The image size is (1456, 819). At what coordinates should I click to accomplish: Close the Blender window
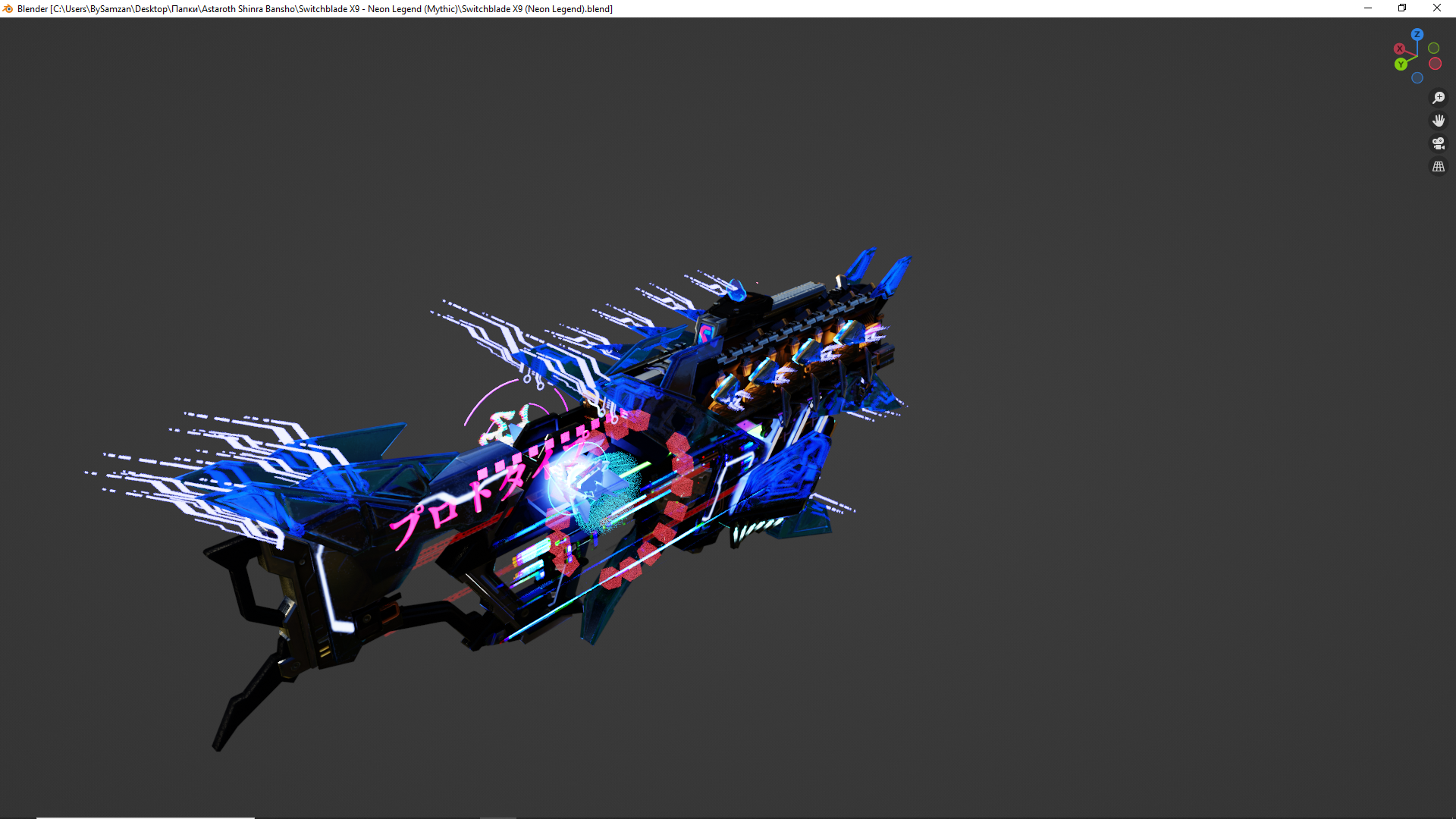[1437, 8]
